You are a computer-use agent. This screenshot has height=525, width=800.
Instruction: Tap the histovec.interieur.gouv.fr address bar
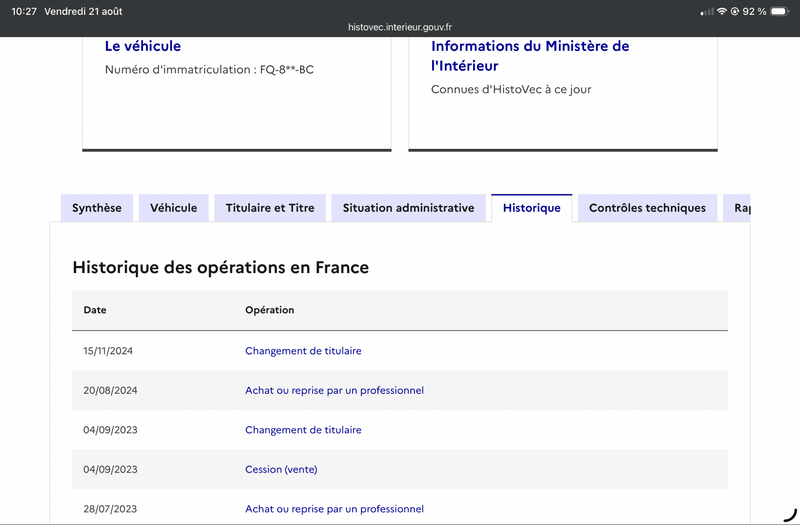tap(400, 27)
